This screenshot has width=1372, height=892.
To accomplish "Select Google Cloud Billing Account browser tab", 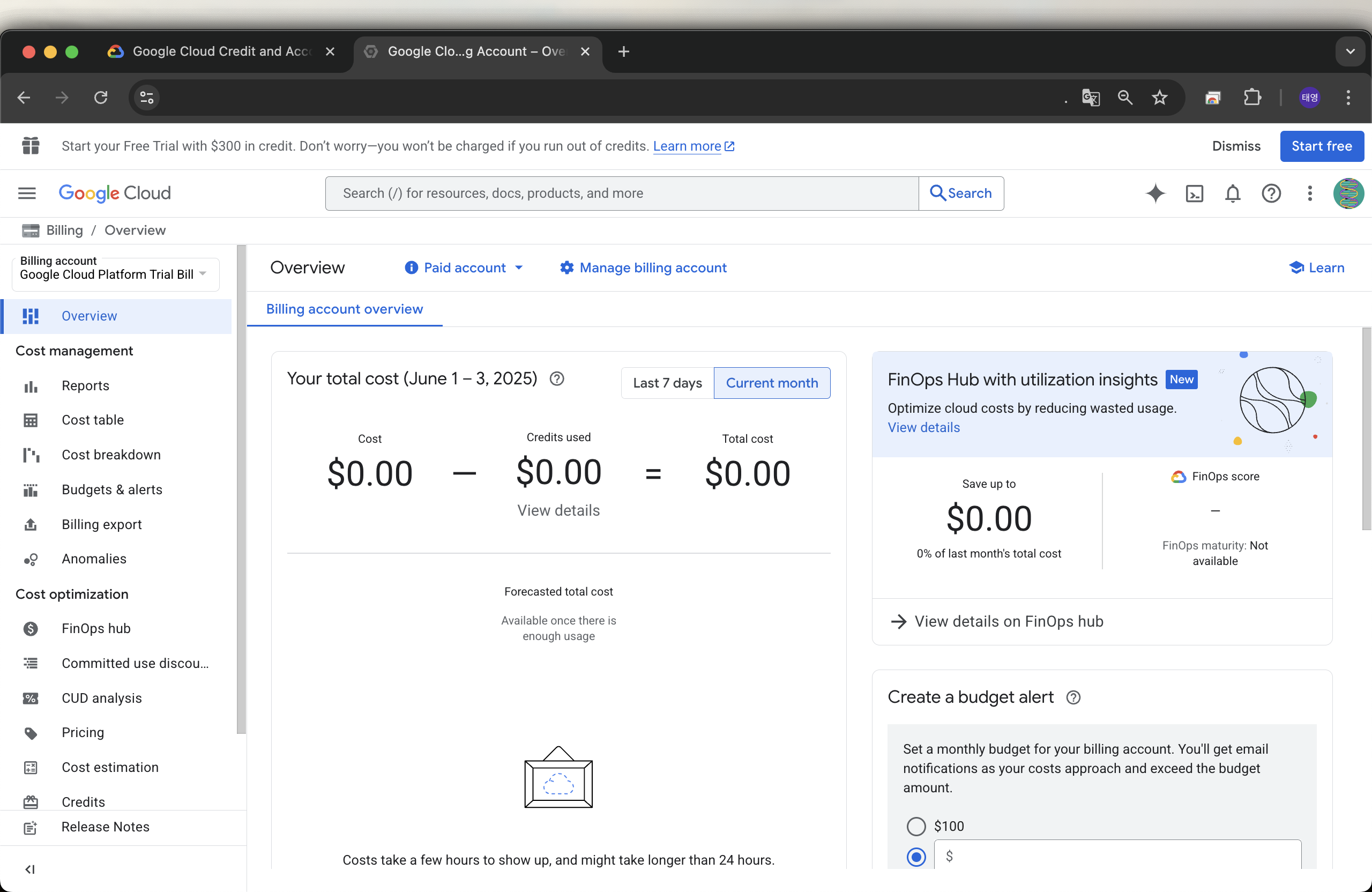I will (x=478, y=51).
